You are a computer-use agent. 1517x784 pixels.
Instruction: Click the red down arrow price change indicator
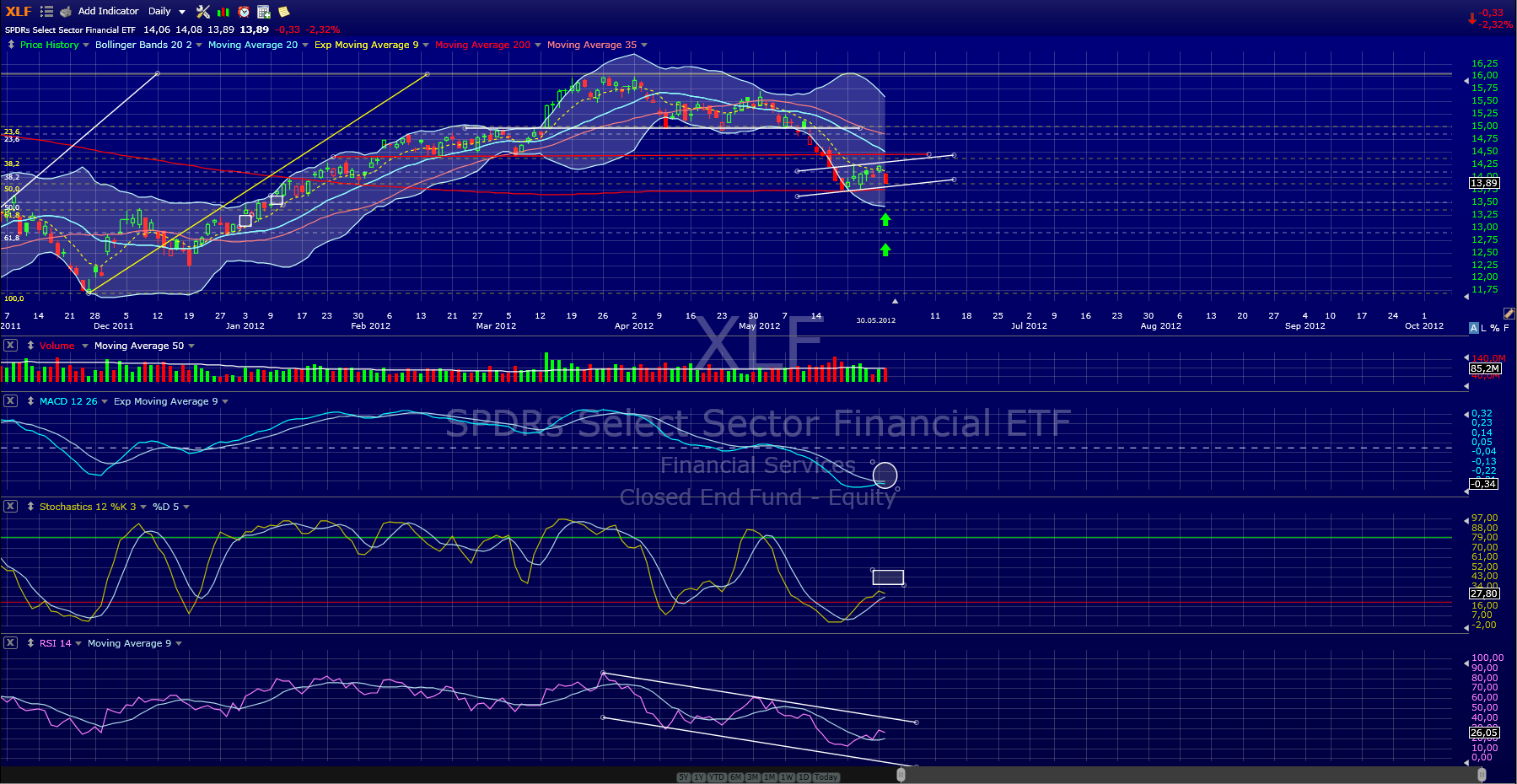[x=1472, y=19]
